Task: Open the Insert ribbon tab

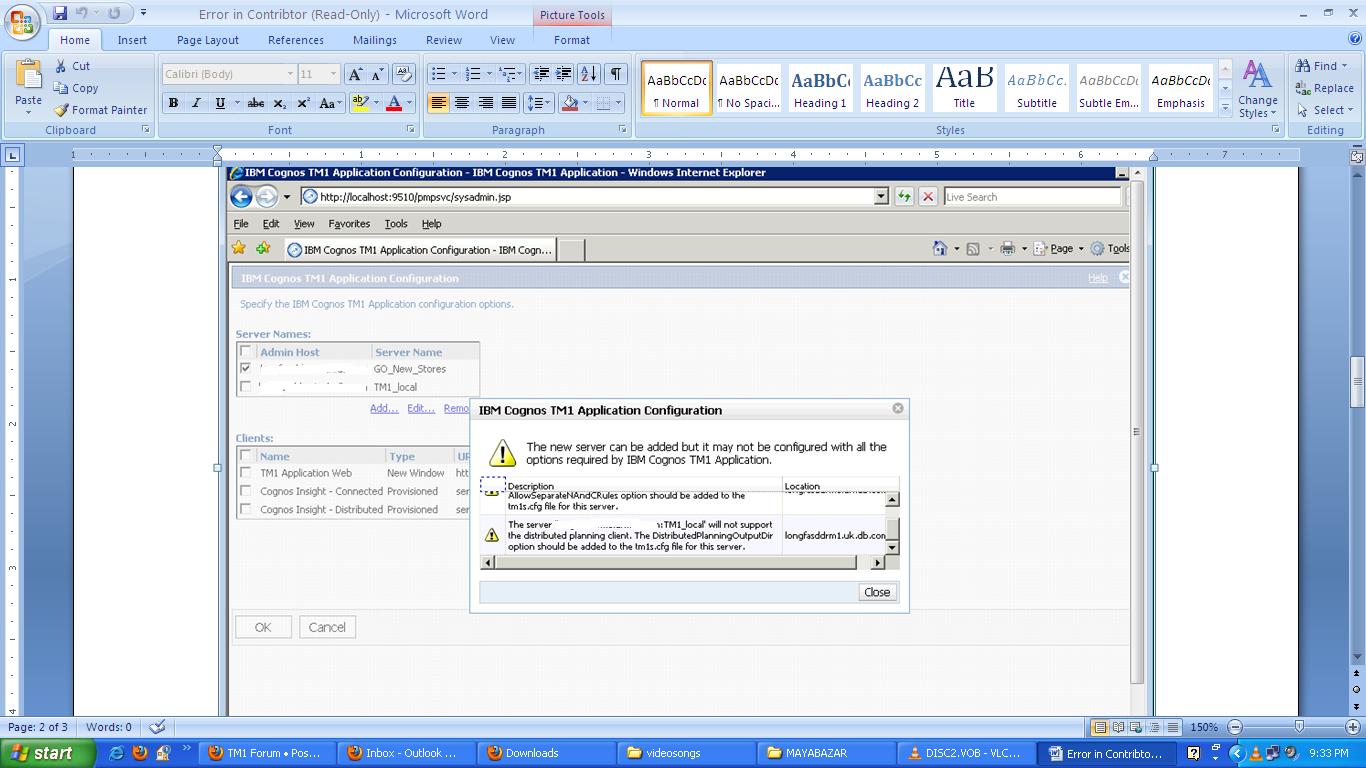Action: 132,40
